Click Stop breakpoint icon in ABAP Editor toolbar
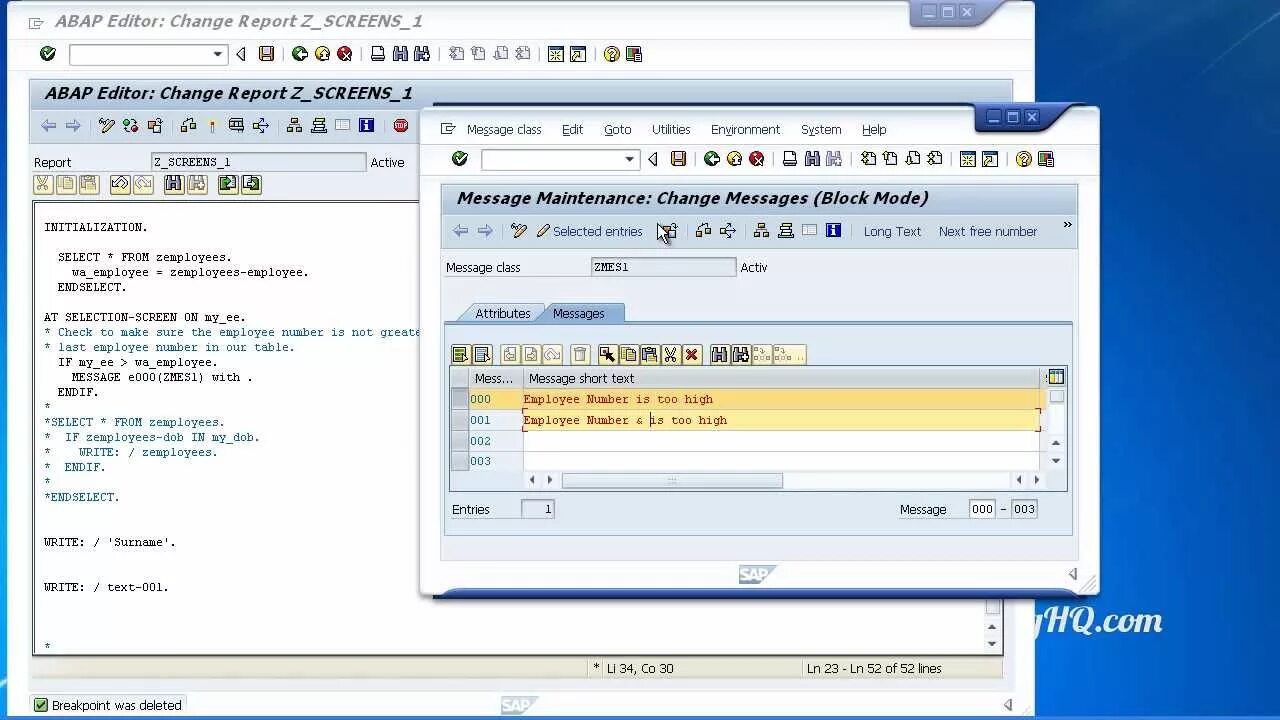 click(x=401, y=125)
